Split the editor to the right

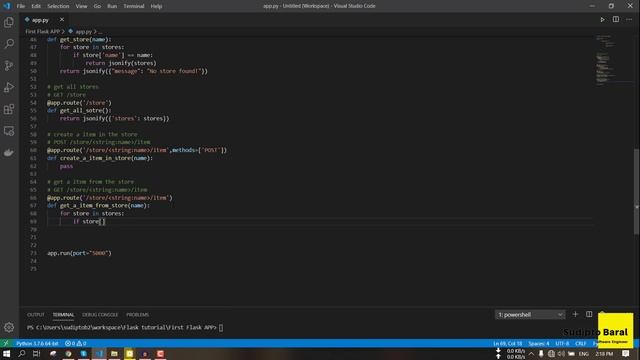point(616,20)
